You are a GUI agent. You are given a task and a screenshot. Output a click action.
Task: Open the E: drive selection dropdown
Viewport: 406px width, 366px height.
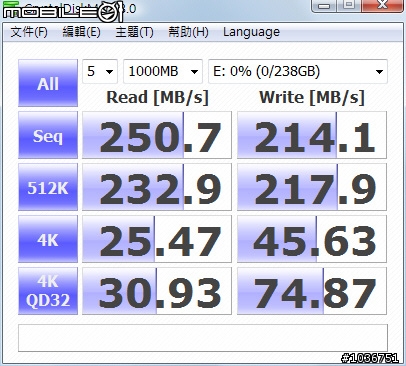298,71
